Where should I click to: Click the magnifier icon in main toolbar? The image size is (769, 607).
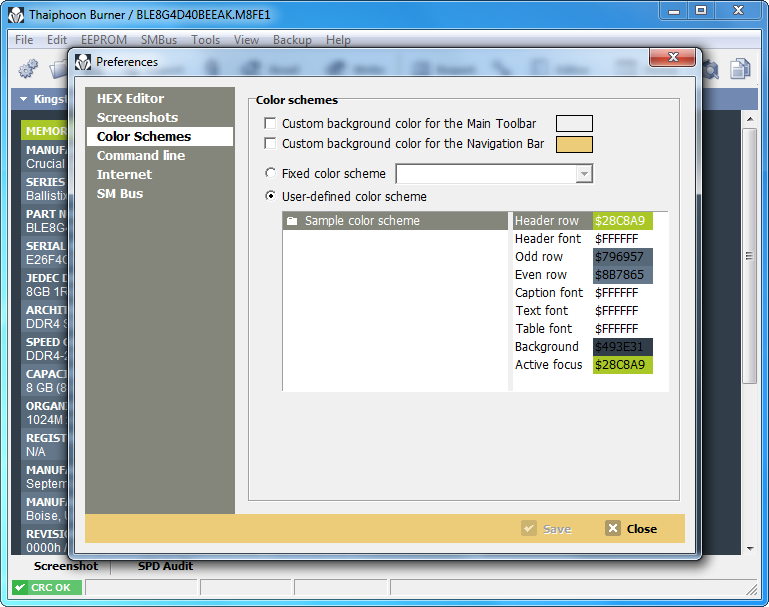711,70
